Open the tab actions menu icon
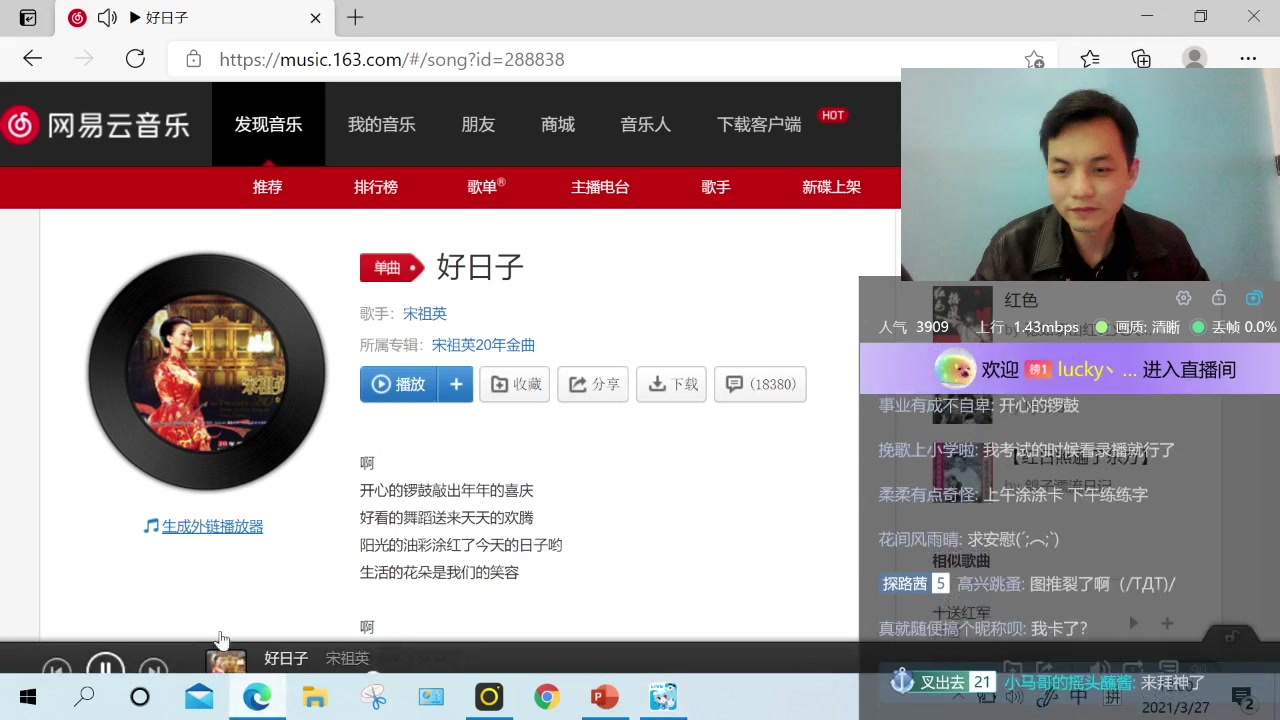The height and width of the screenshot is (720, 1280). pos(28,18)
